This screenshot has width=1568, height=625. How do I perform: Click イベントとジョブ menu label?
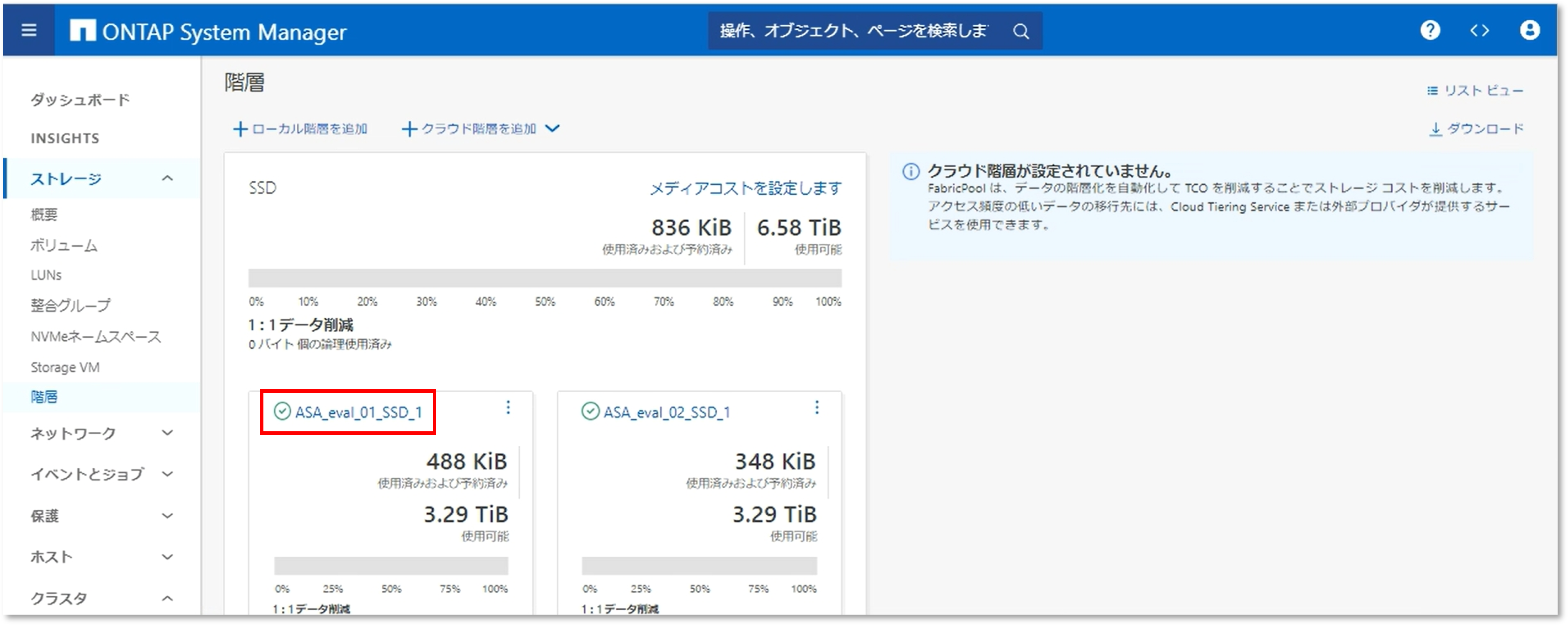point(87,474)
